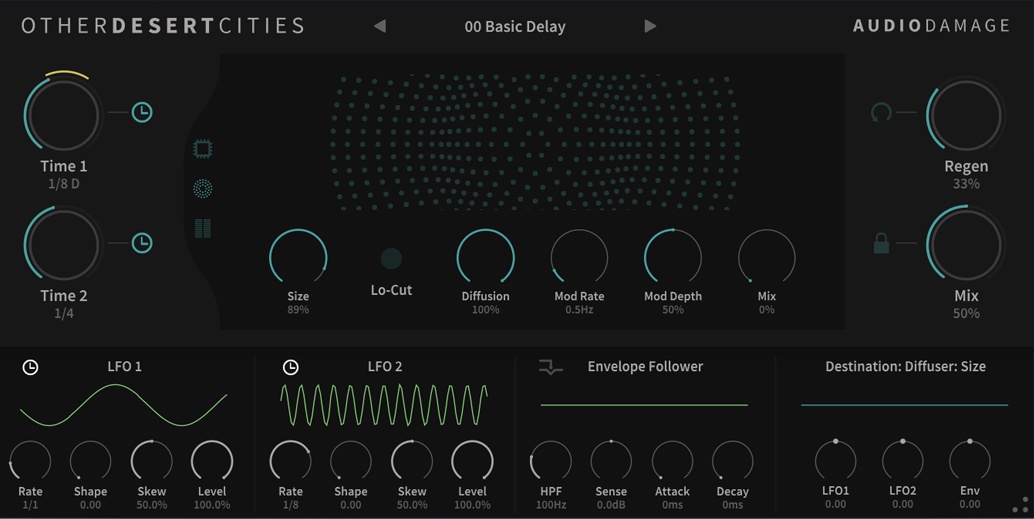
Task: Open the 00 Basic Delay preset menu
Action: pos(515,27)
